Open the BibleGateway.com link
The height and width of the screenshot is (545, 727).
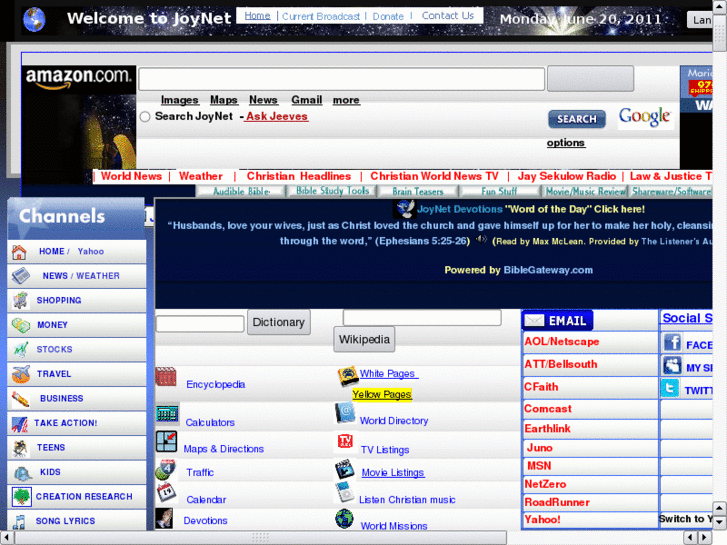click(548, 270)
